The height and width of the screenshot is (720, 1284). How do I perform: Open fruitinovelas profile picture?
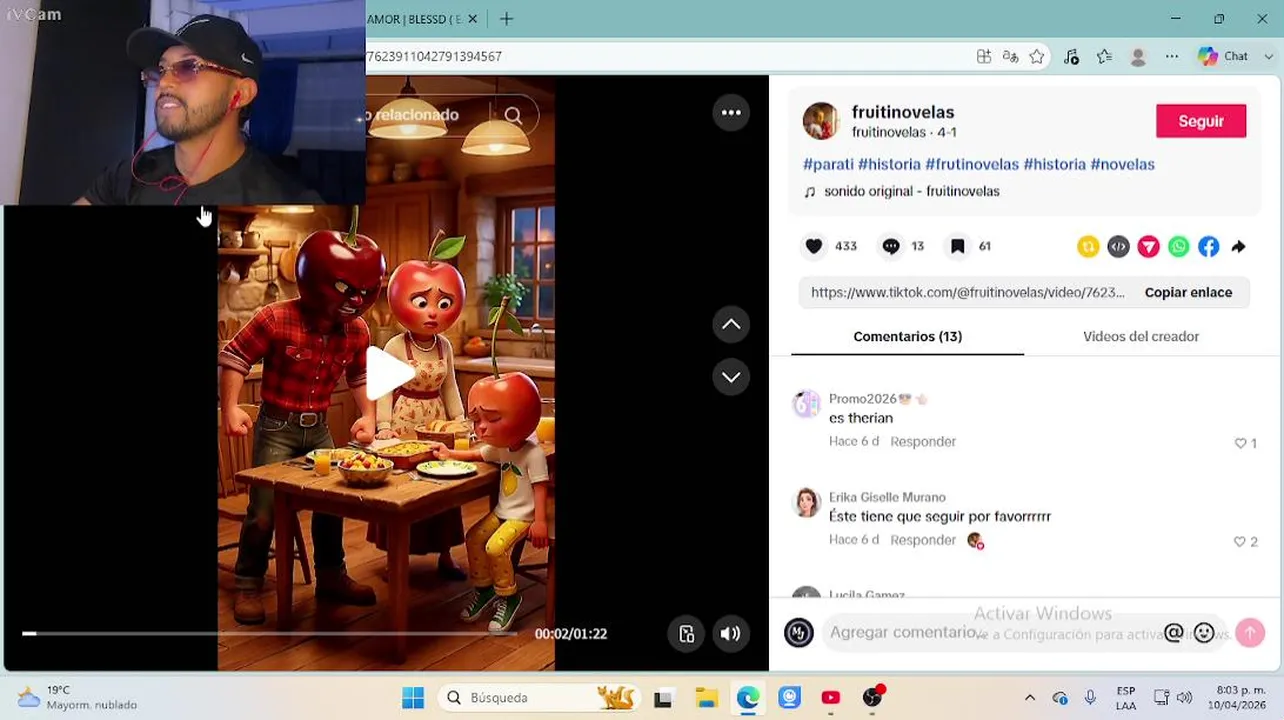[x=821, y=121]
